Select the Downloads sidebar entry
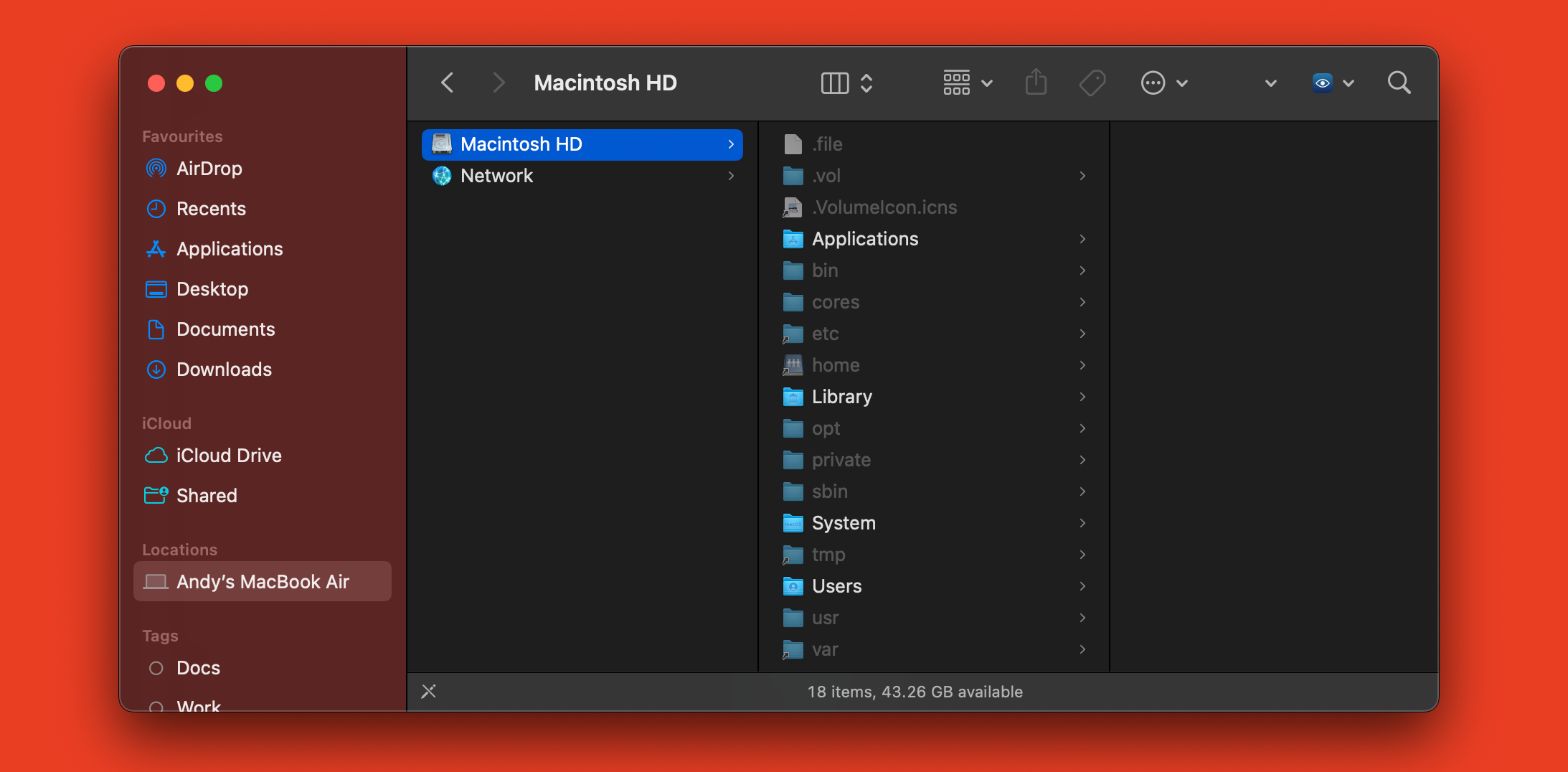The height and width of the screenshot is (772, 1568). (222, 369)
